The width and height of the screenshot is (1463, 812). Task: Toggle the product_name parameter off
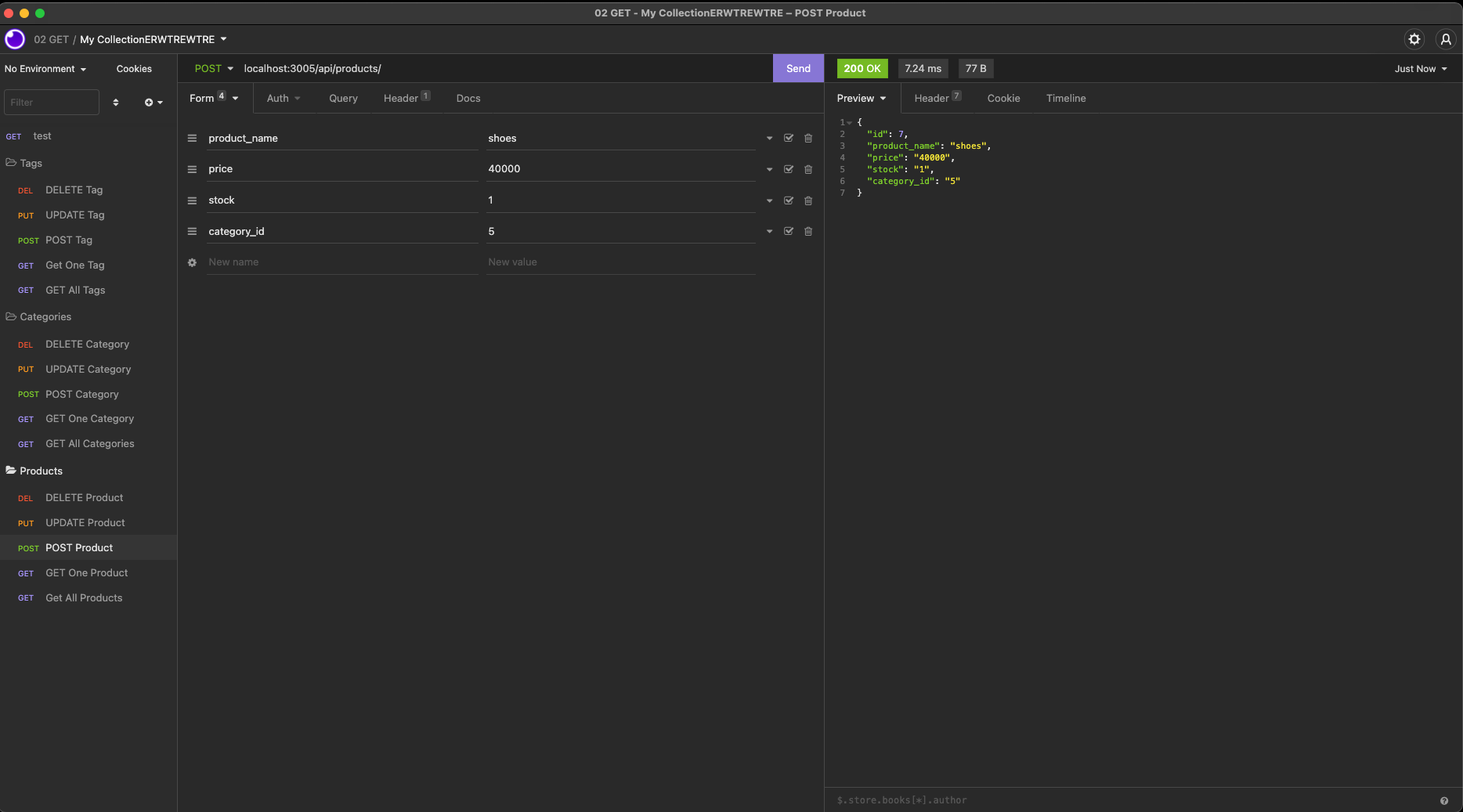[788, 138]
